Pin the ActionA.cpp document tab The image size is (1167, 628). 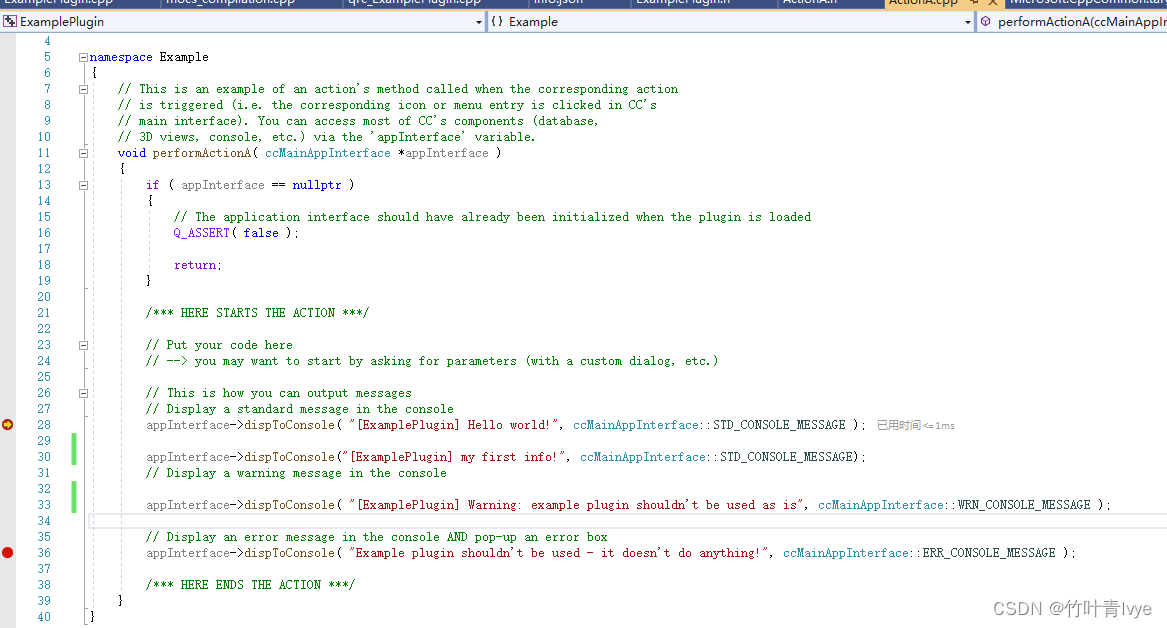[x=972, y=3]
